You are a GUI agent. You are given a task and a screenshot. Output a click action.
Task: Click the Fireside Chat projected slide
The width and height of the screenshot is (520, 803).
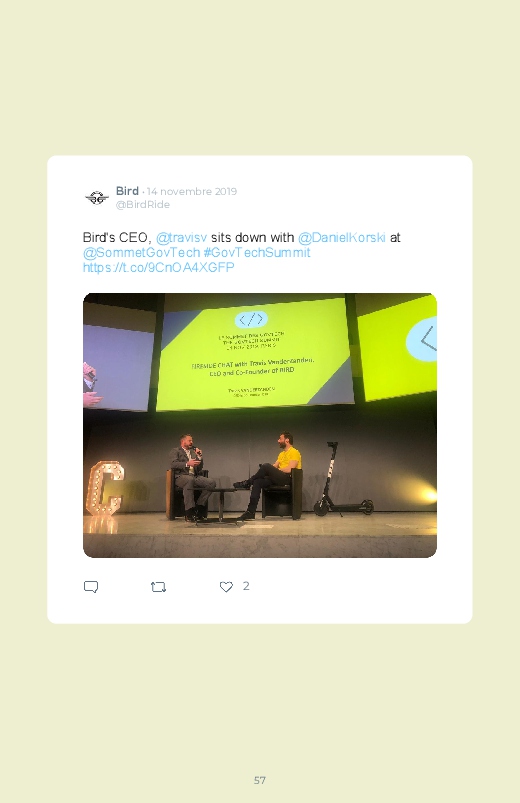pyautogui.click(x=255, y=354)
